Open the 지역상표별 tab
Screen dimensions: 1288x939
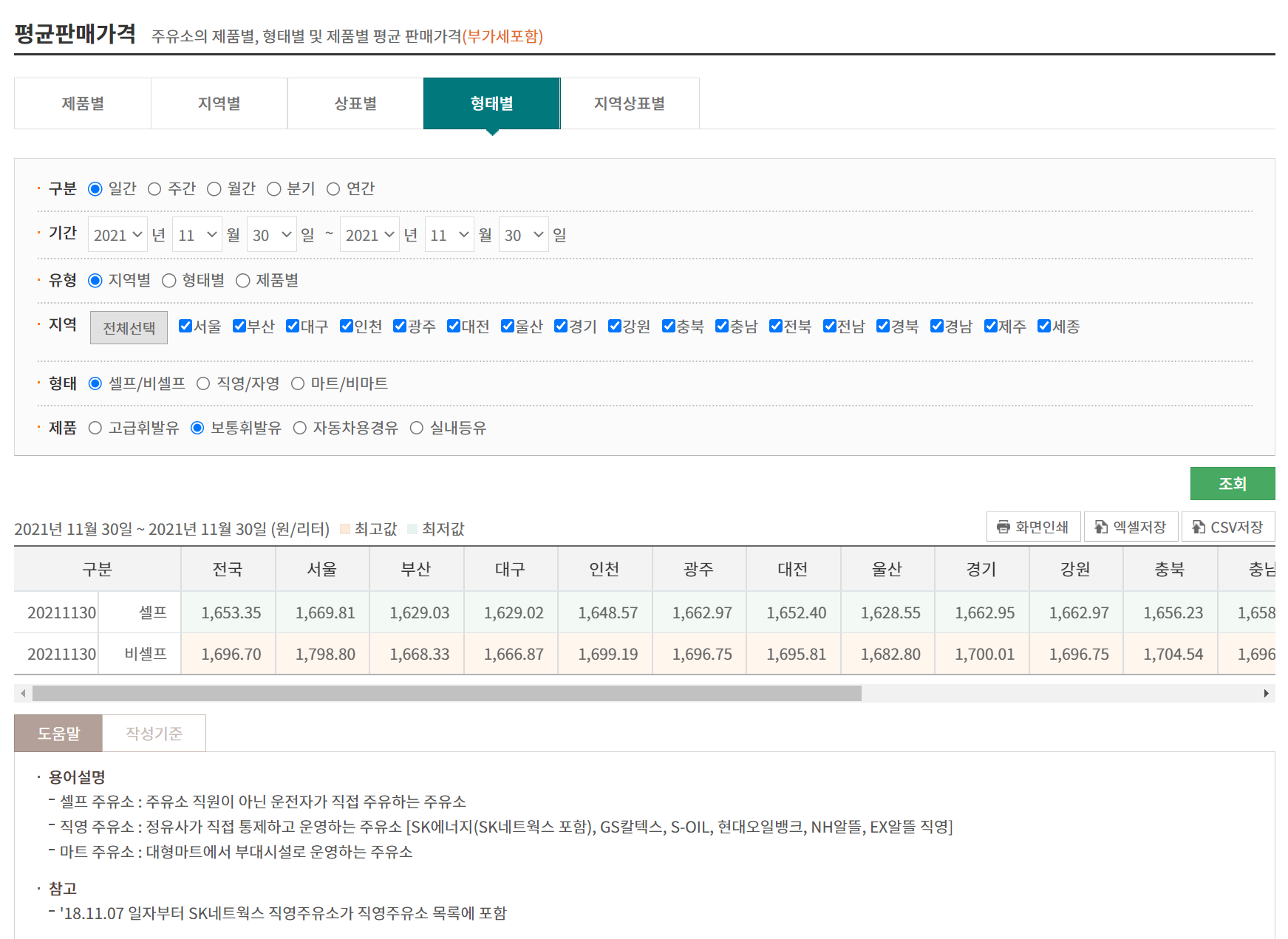[x=629, y=103]
